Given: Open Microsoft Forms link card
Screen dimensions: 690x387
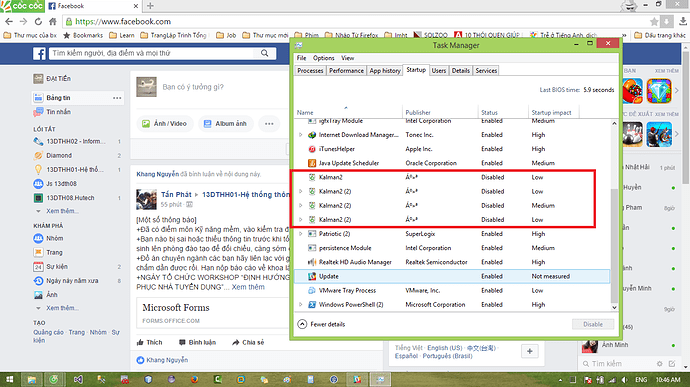Looking at the screenshot, I should pos(214,313).
